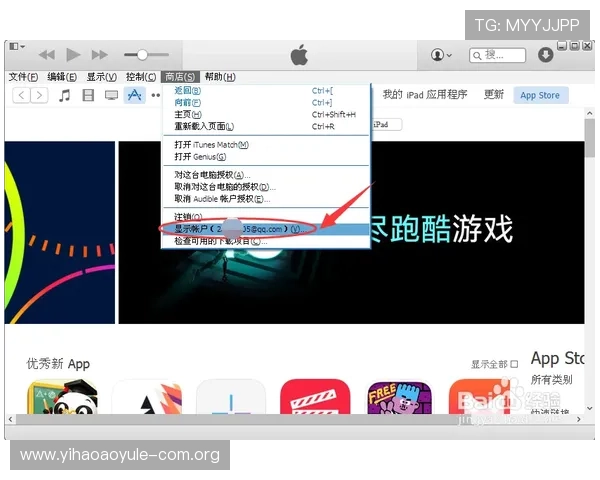Select 重新载入页面(L) menu entry
This screenshot has height=480, width=600.
click(x=266, y=126)
